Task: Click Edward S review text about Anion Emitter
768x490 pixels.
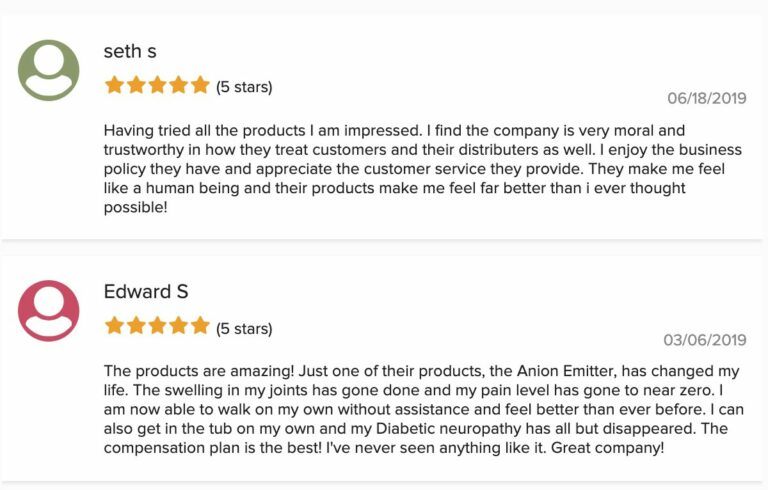Action: click(424, 409)
